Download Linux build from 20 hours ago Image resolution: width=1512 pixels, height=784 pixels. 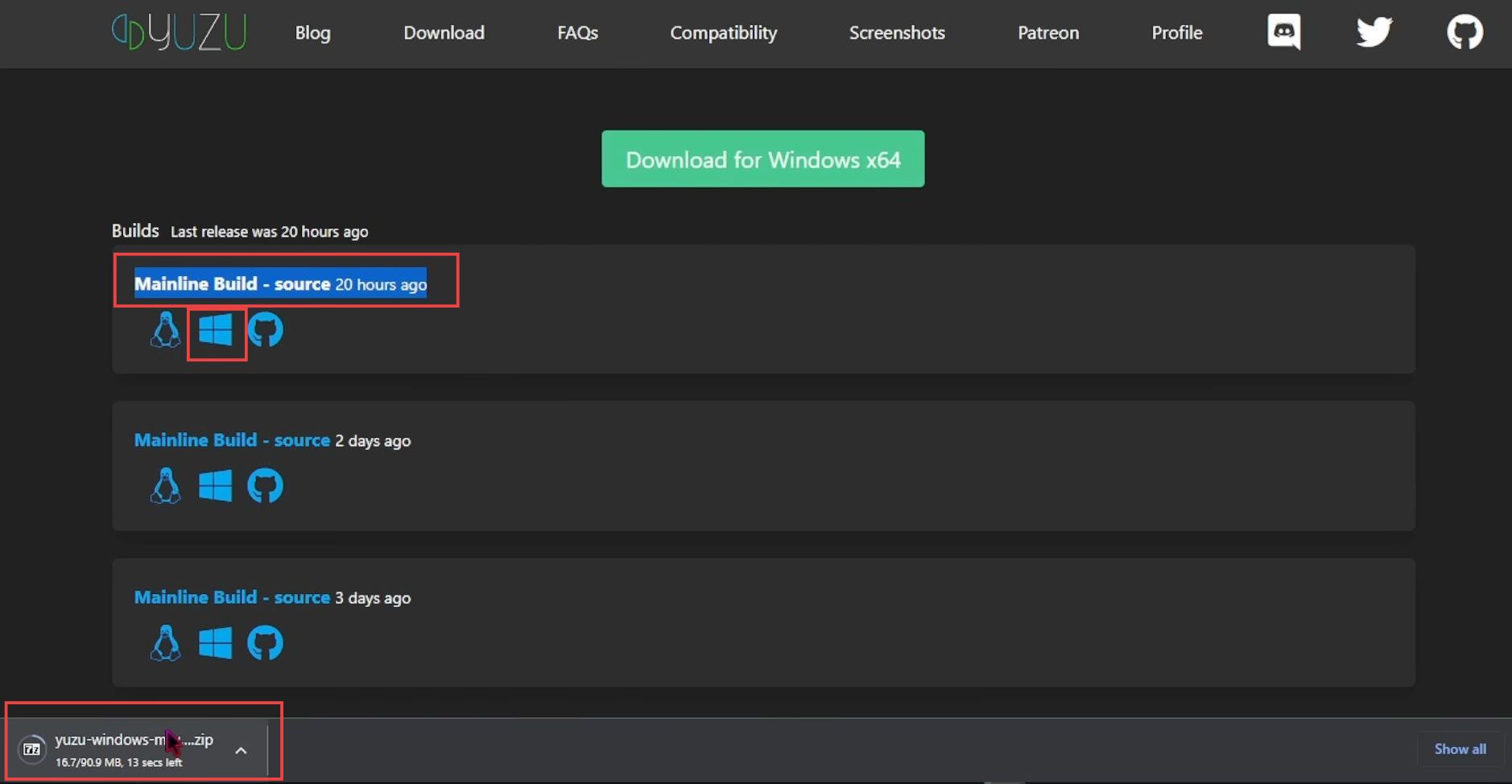click(x=166, y=330)
